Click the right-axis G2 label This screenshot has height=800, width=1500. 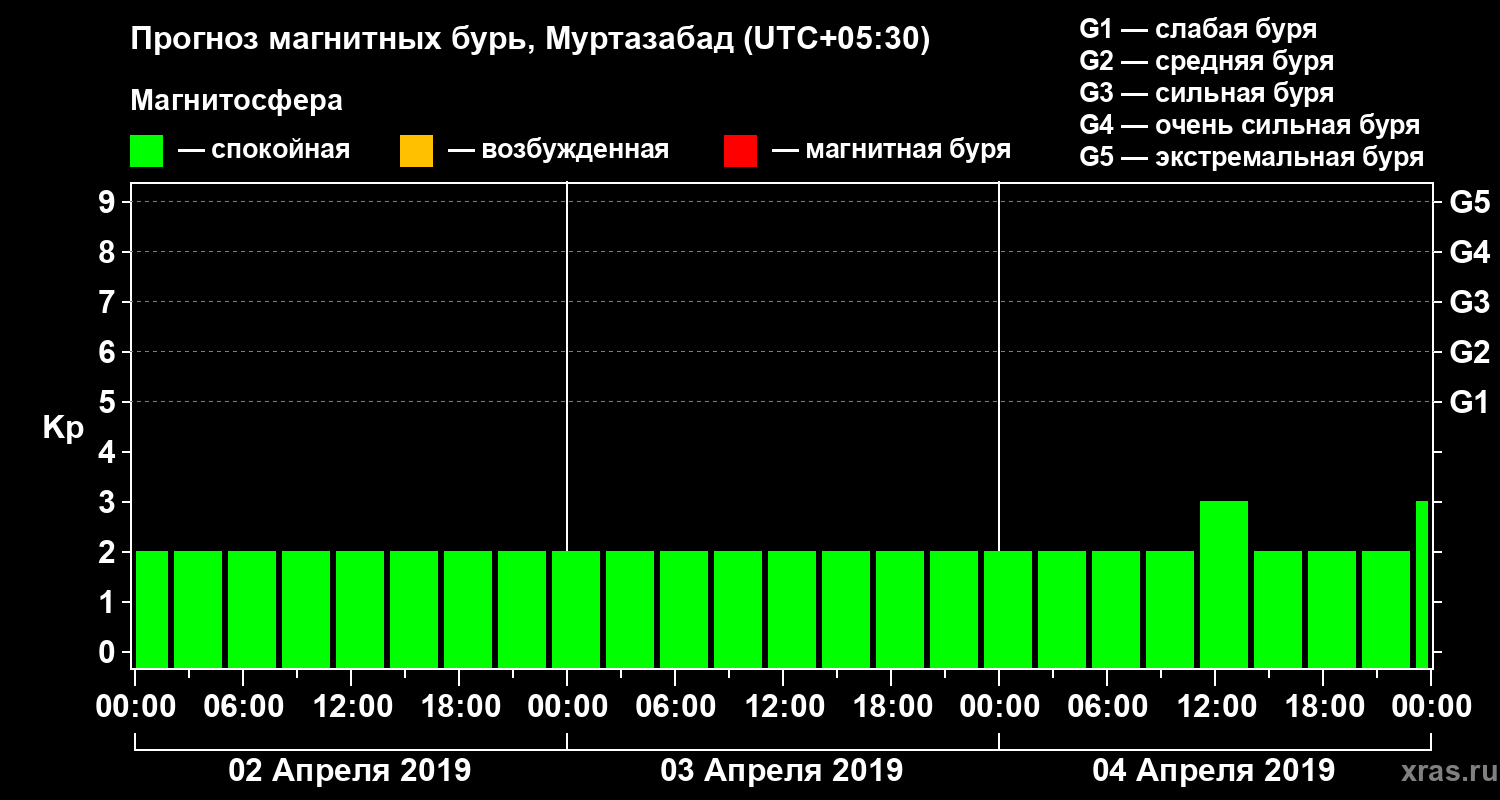coord(1469,352)
